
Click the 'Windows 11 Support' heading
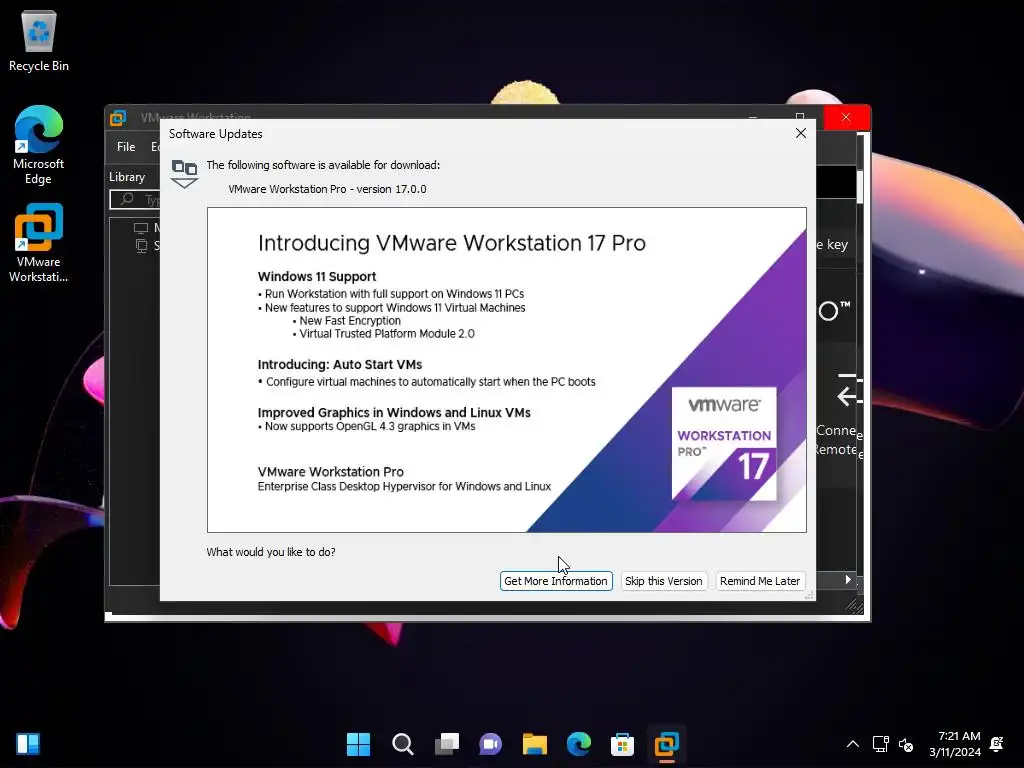click(317, 276)
